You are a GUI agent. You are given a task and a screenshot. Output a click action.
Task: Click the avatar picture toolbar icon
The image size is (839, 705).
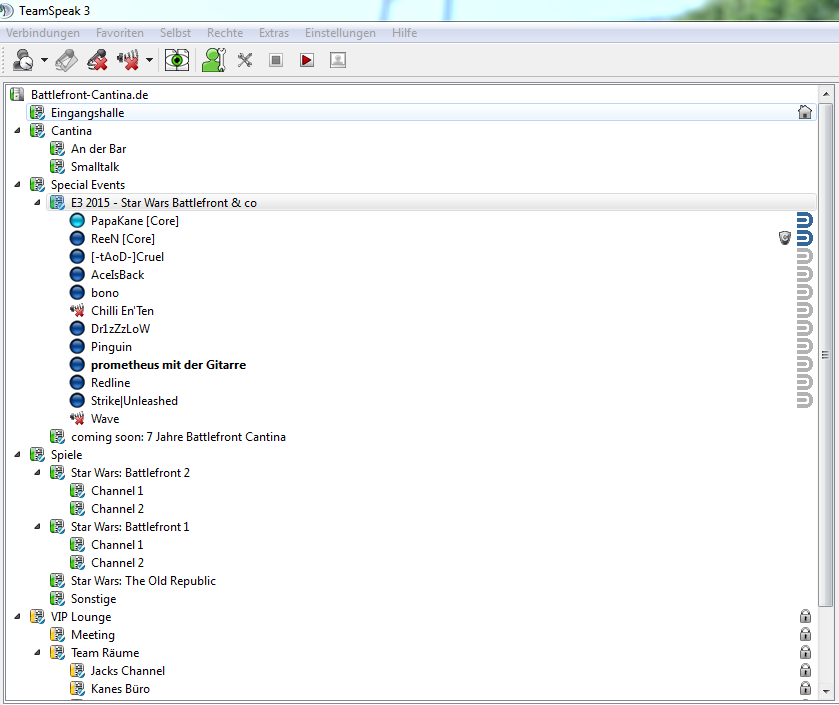coord(338,60)
